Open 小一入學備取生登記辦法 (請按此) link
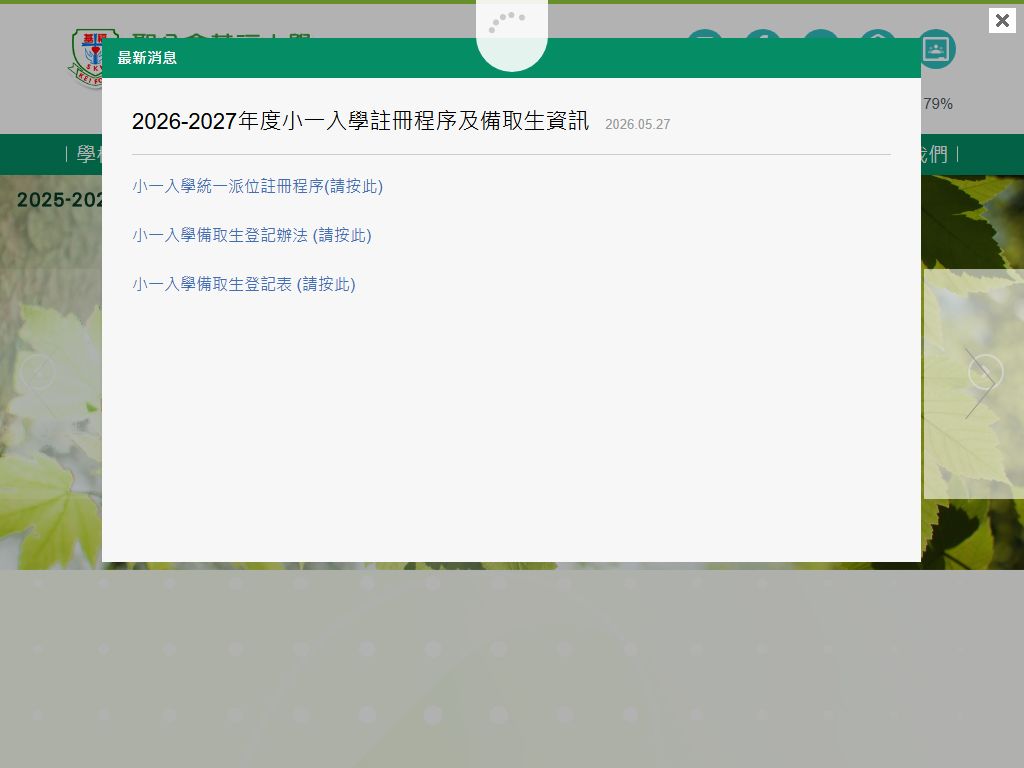Screen dimensions: 1024x768 pyautogui.click(x=251, y=235)
